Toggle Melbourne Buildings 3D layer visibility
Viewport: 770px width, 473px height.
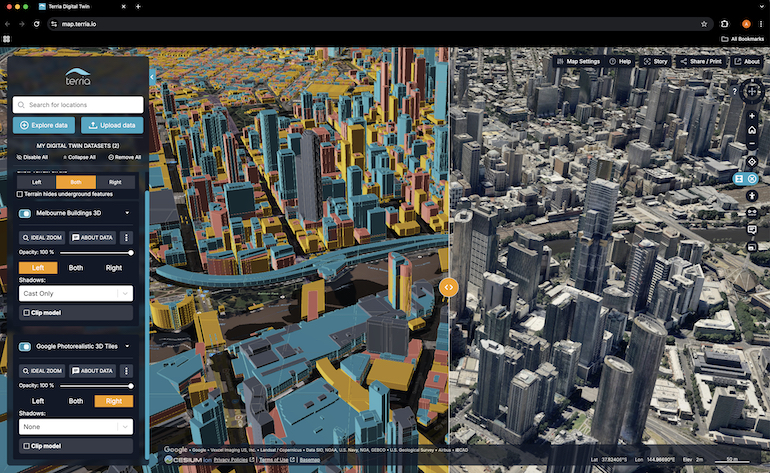point(25,213)
